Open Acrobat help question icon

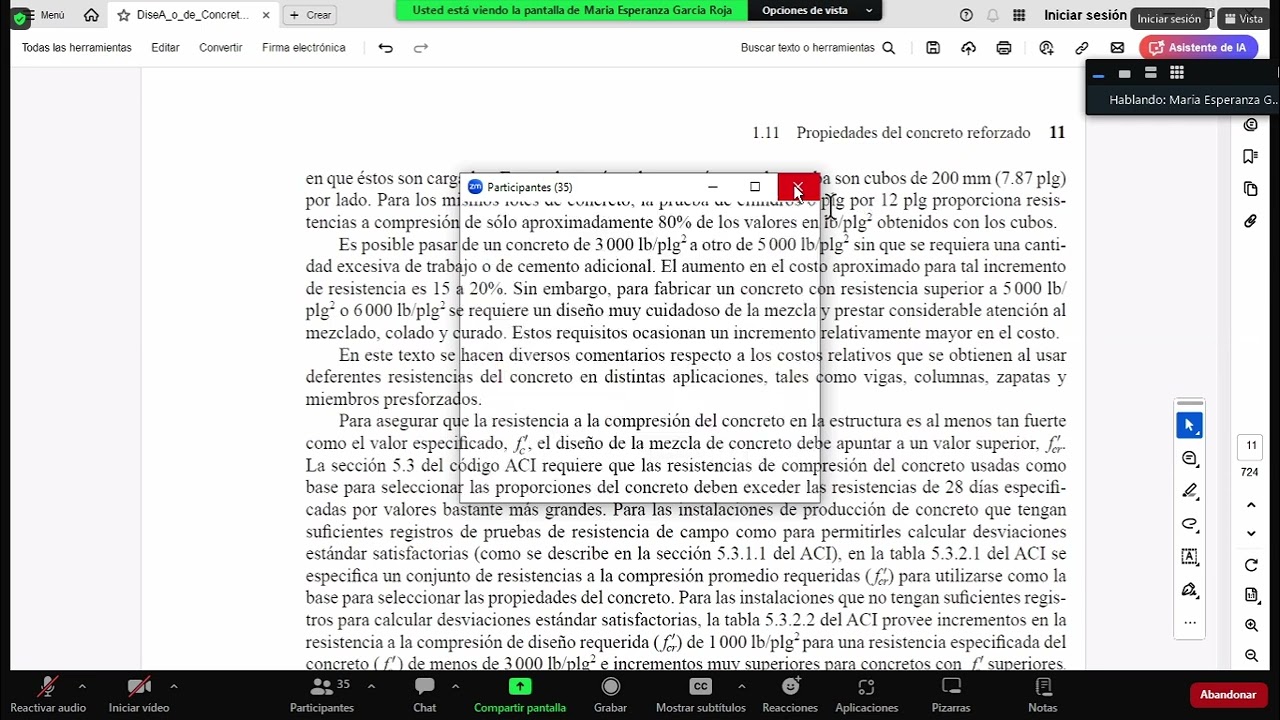pos(966,15)
